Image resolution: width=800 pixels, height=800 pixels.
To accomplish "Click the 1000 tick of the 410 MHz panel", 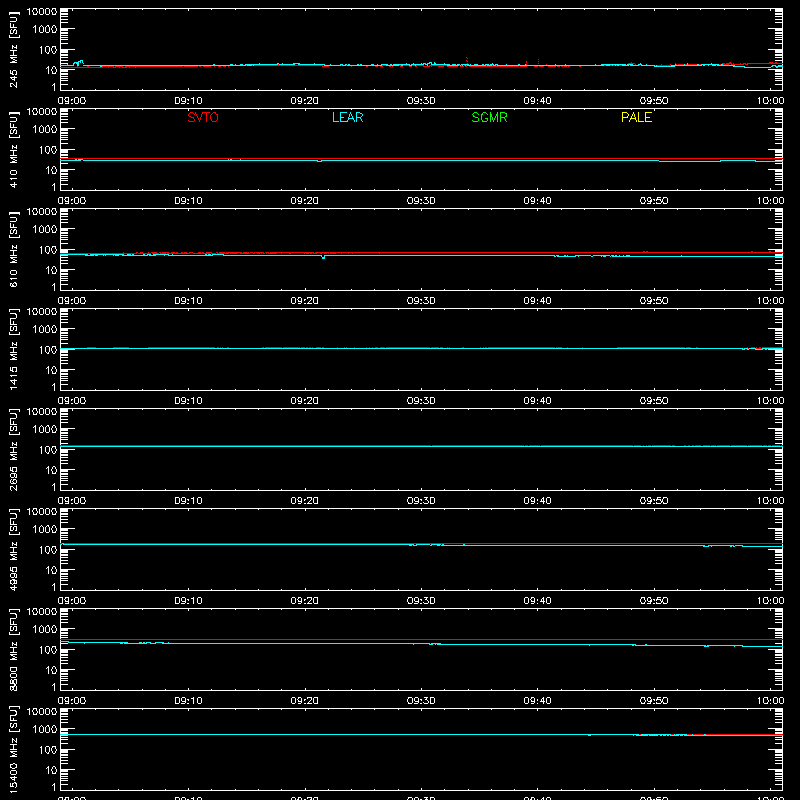I will tap(45, 130).
